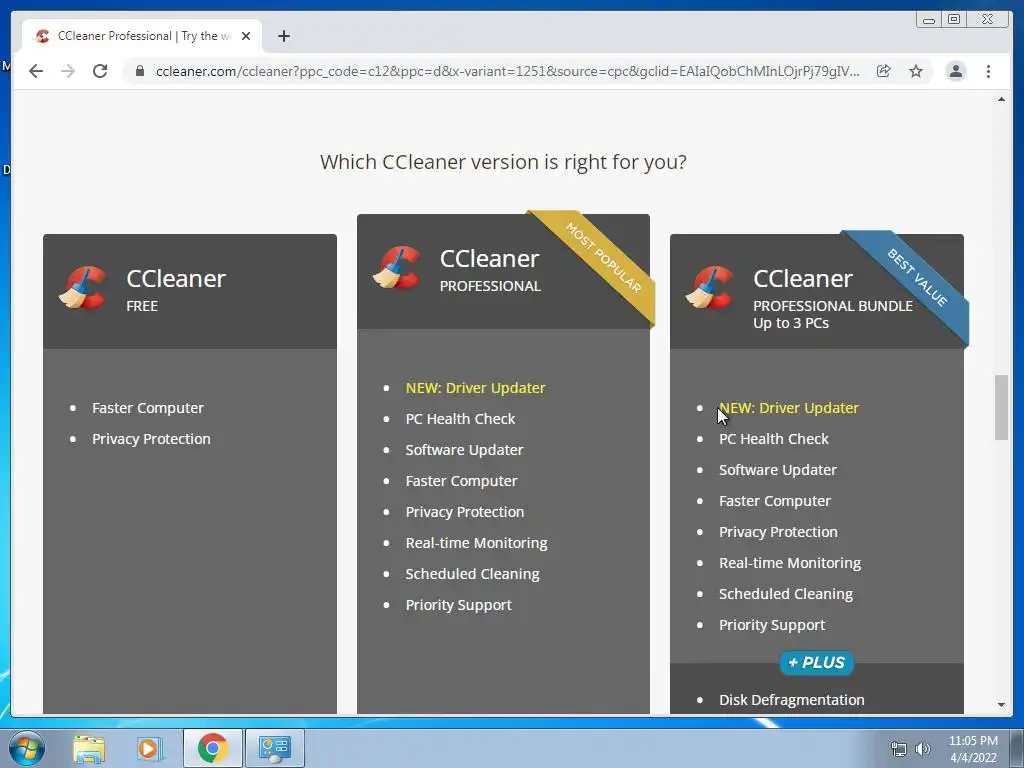Click the CCleaner Professional logo icon
The image size is (1024, 768).
(396, 267)
